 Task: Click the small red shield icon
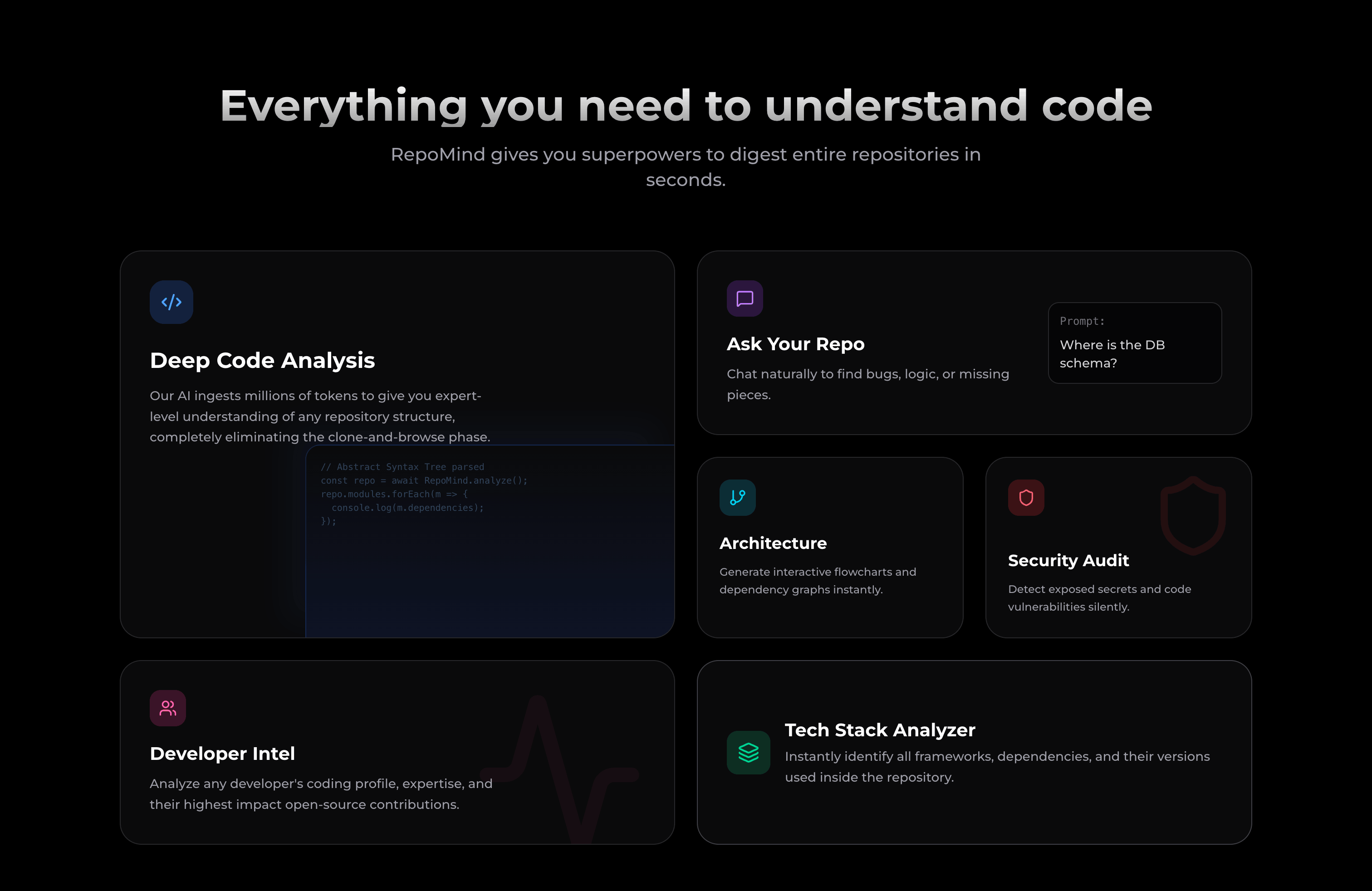[x=1025, y=497]
